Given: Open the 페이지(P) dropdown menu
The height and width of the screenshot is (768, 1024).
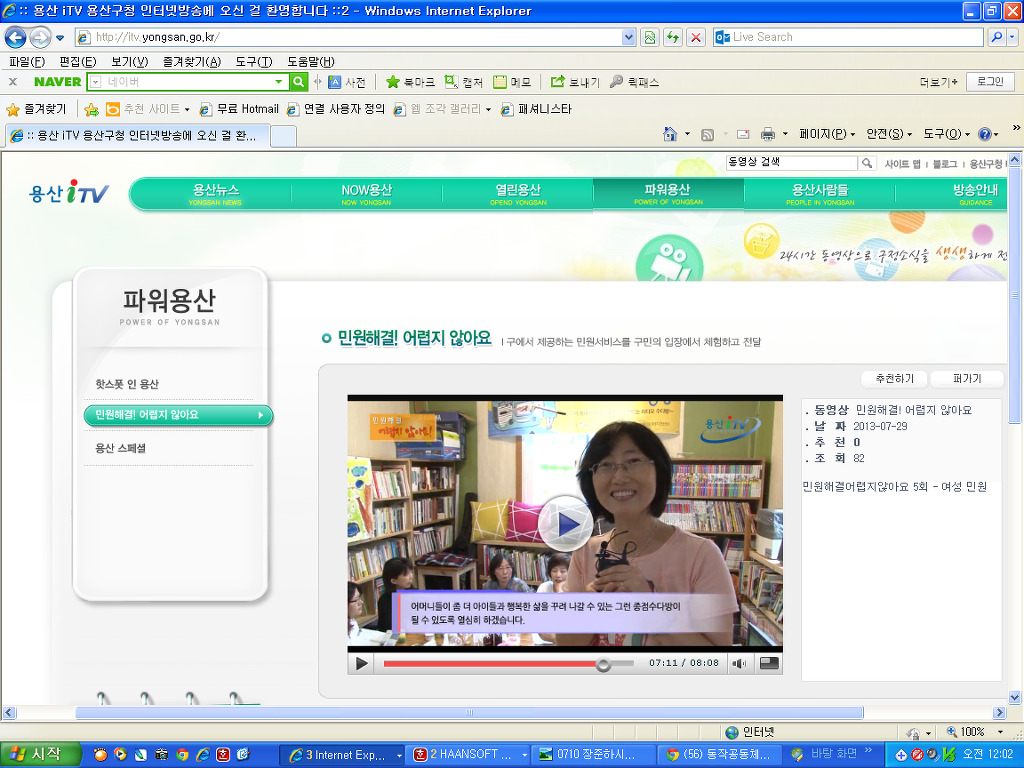Looking at the screenshot, I should click(x=826, y=134).
